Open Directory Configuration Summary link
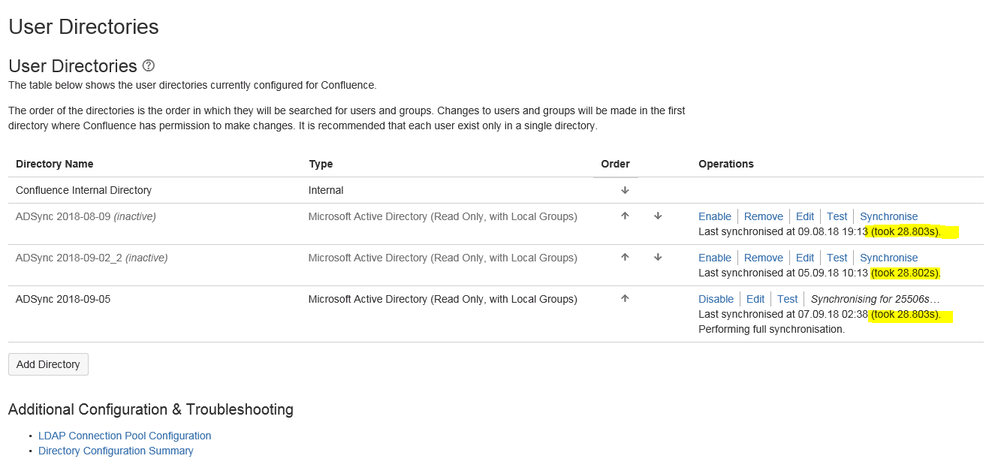 click(116, 450)
